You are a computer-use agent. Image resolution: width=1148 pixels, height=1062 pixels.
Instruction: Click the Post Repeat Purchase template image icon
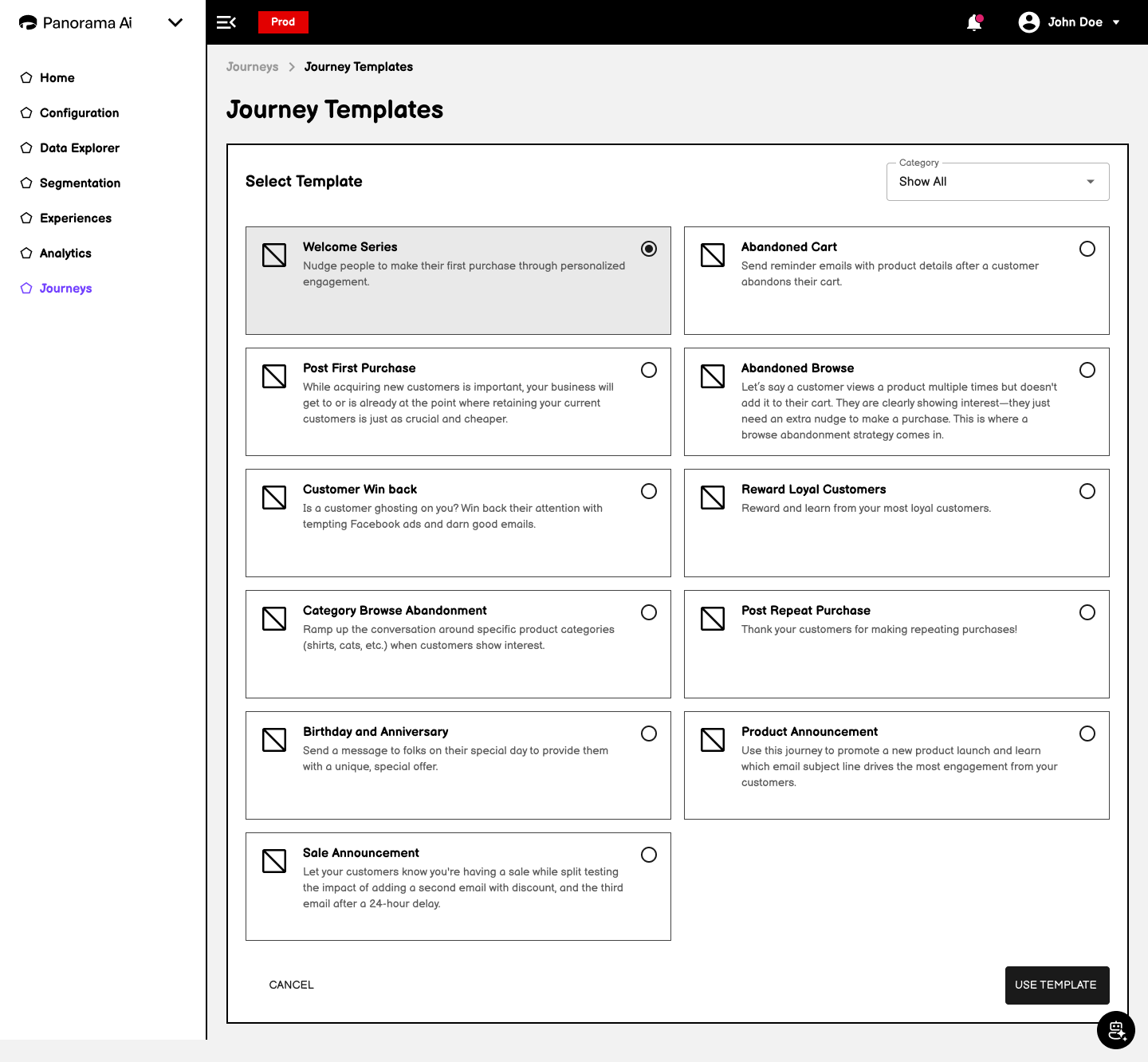[713, 619]
